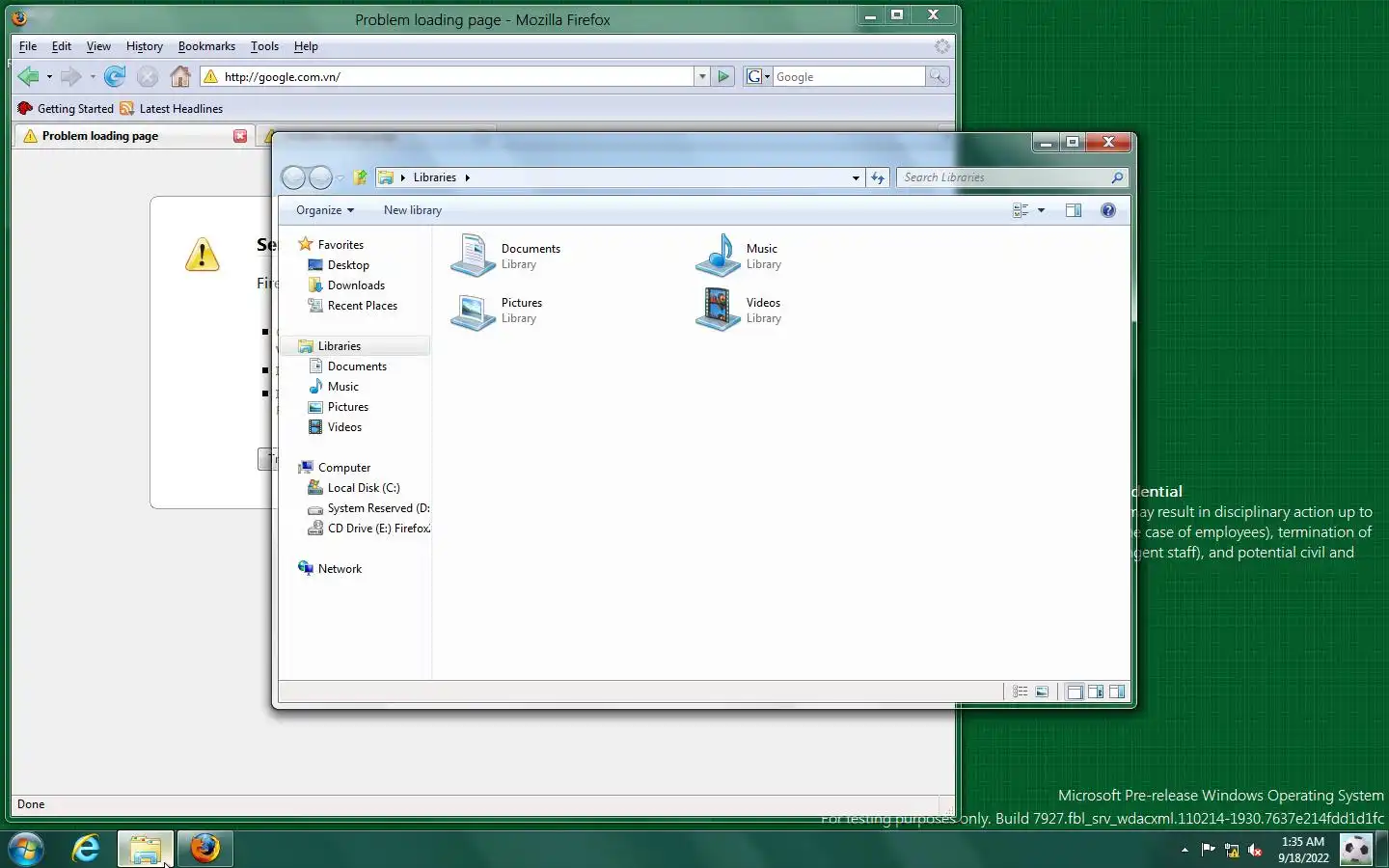This screenshot has width=1389, height=868.
Task: Click the Explorer up-folder icon
Action: tap(360, 177)
